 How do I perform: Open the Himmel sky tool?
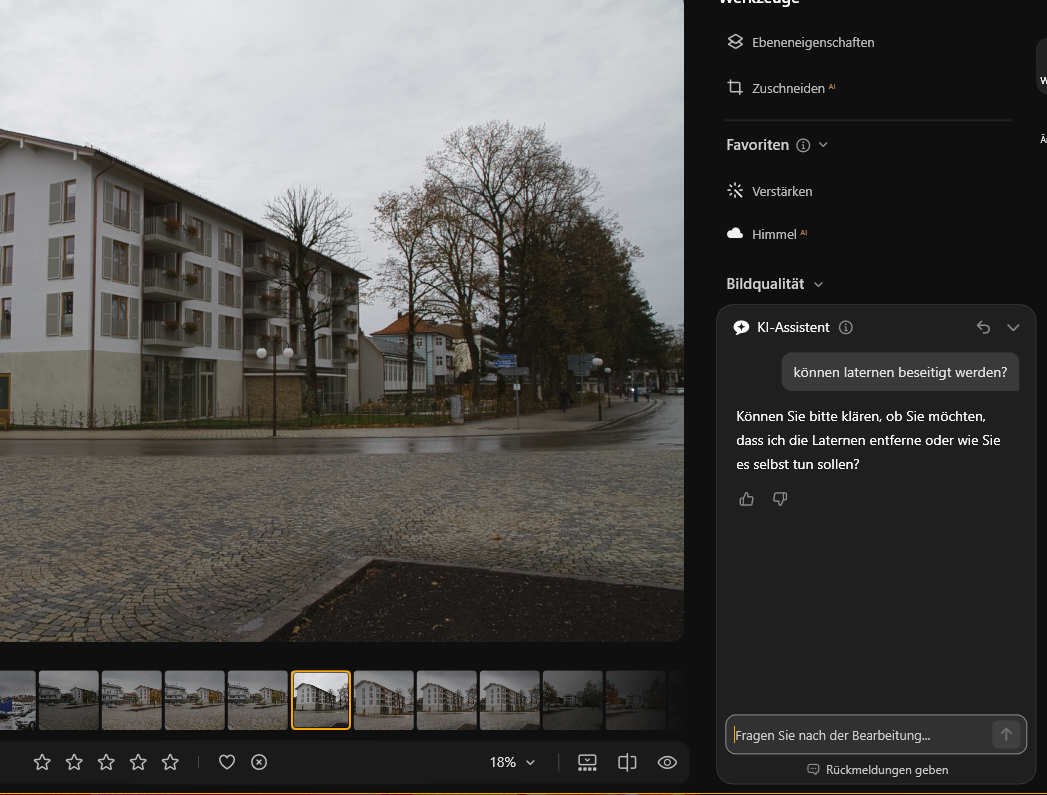click(x=767, y=234)
